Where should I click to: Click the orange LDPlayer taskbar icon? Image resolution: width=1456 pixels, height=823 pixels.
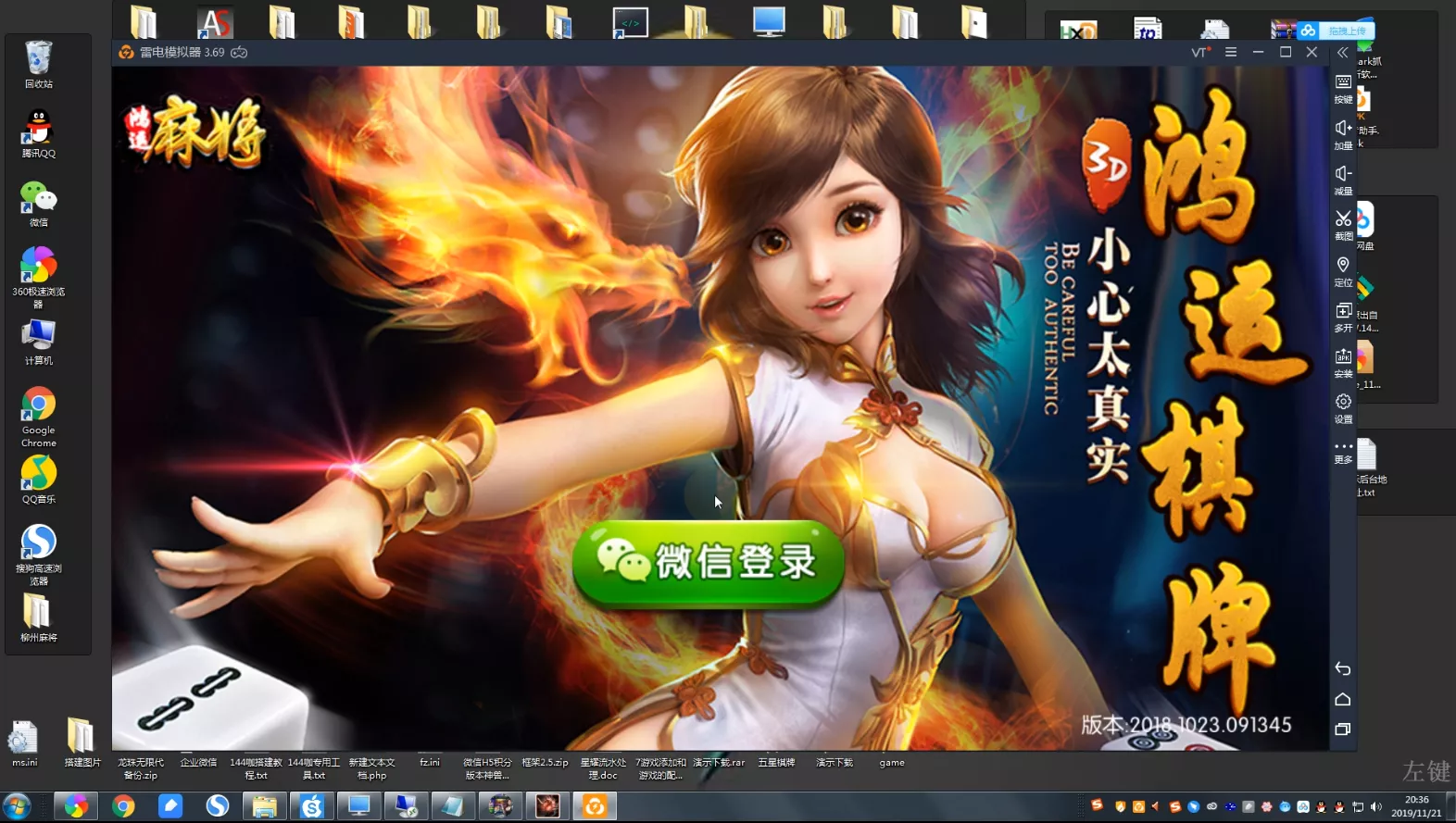click(595, 806)
